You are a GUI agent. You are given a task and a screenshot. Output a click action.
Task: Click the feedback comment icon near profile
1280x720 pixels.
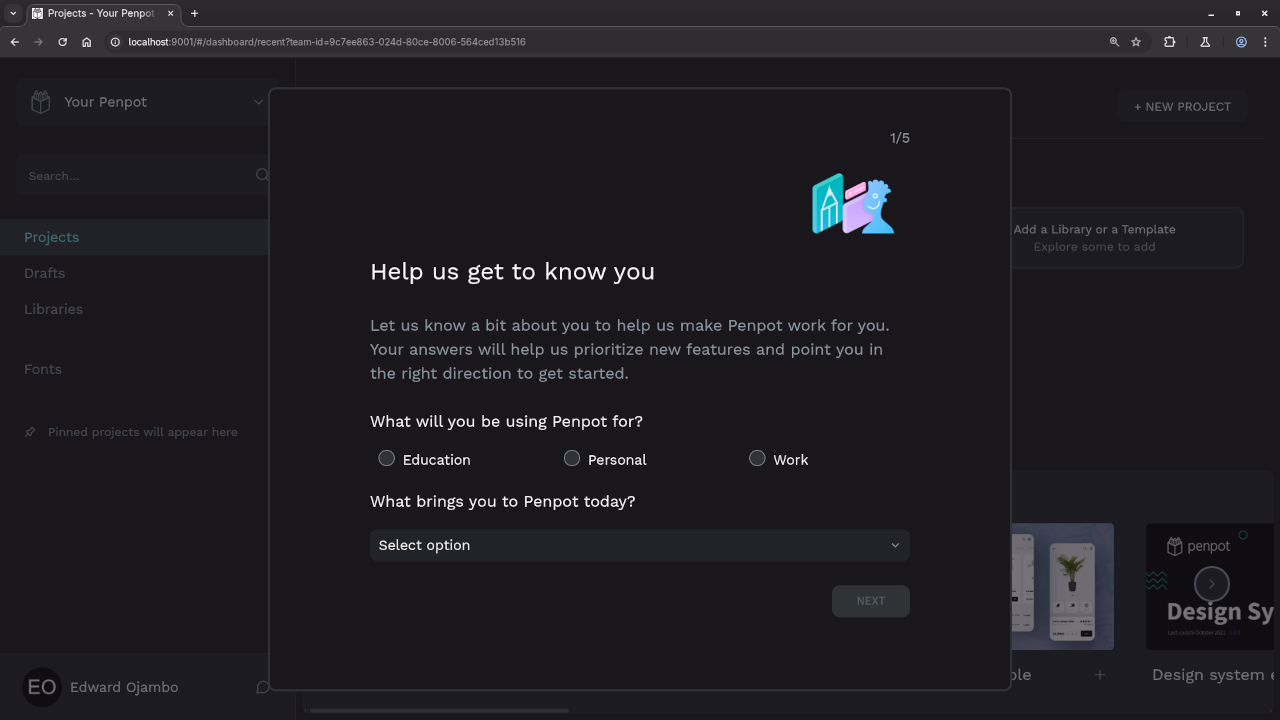[263, 687]
